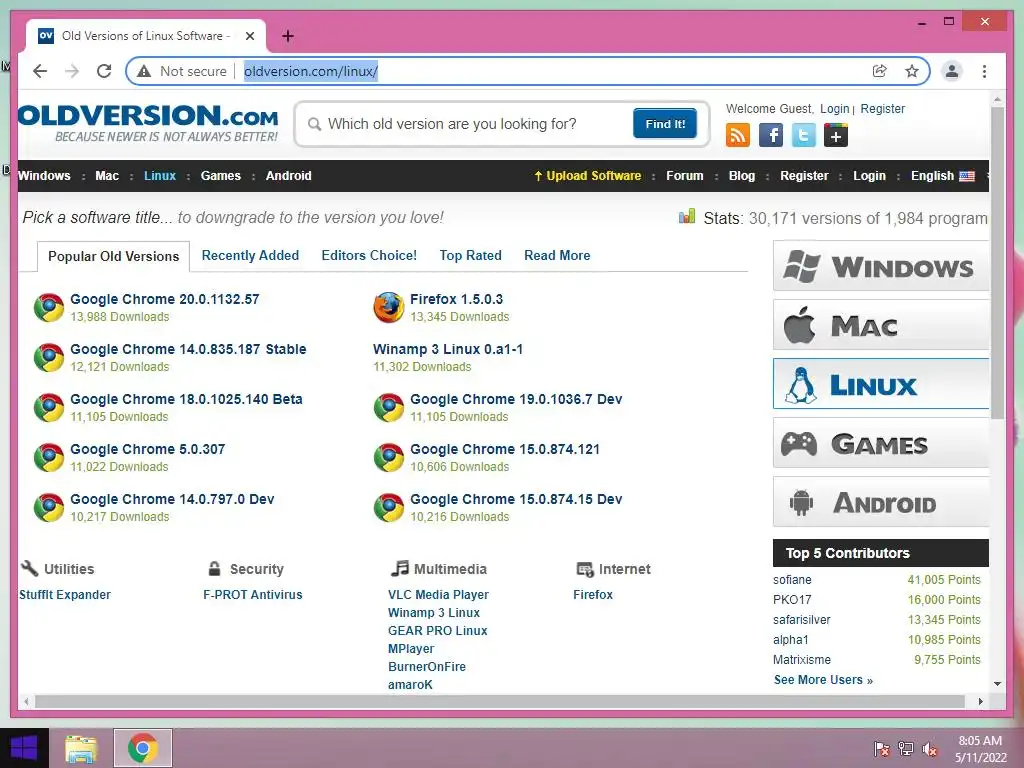The height and width of the screenshot is (768, 1024).
Task: Open the English language selector
Action: [942, 176]
